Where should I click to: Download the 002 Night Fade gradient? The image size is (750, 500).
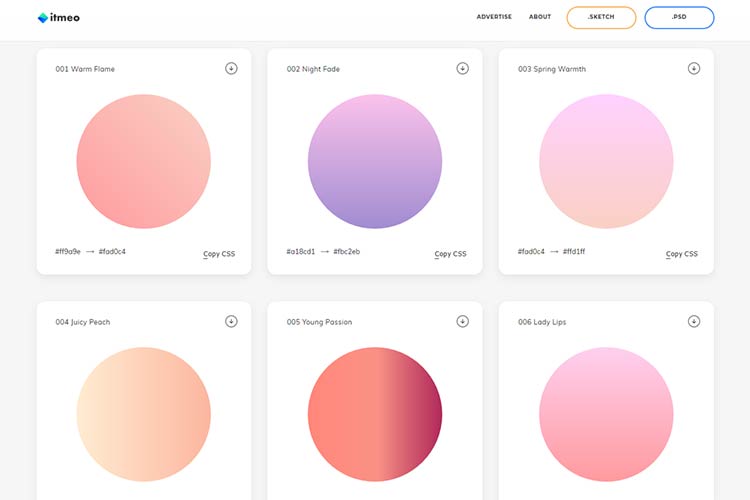point(462,68)
